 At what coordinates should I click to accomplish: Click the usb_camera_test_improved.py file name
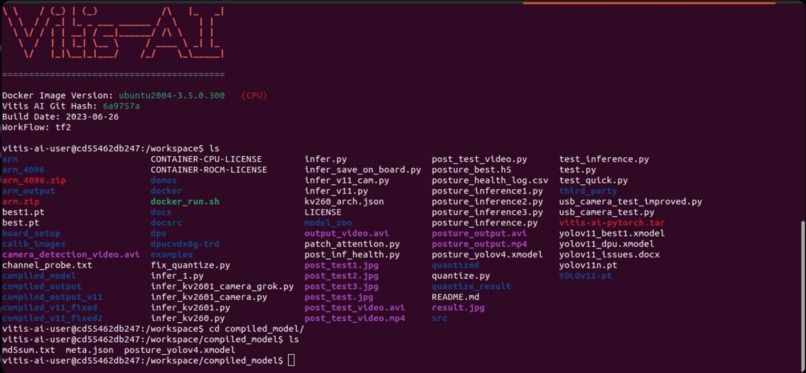[x=631, y=201]
